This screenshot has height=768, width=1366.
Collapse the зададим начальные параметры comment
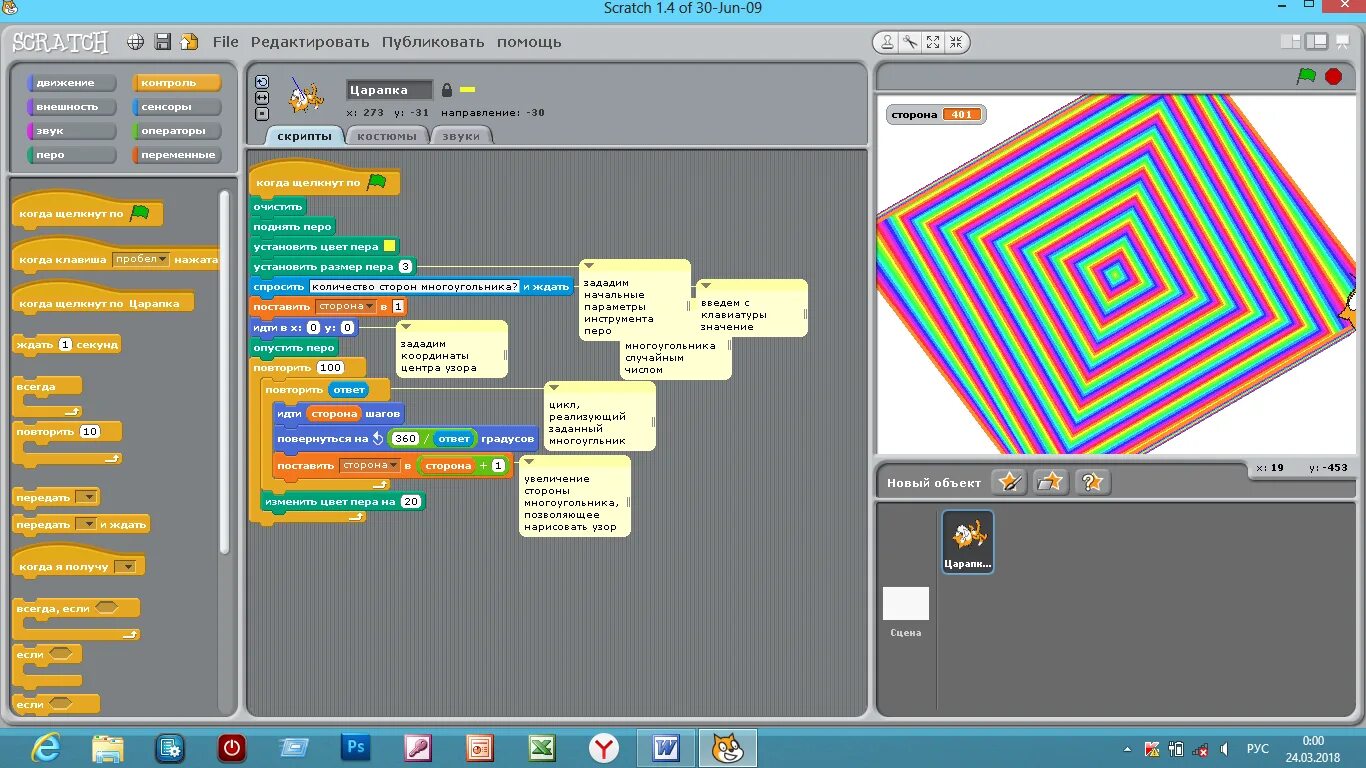[589, 266]
